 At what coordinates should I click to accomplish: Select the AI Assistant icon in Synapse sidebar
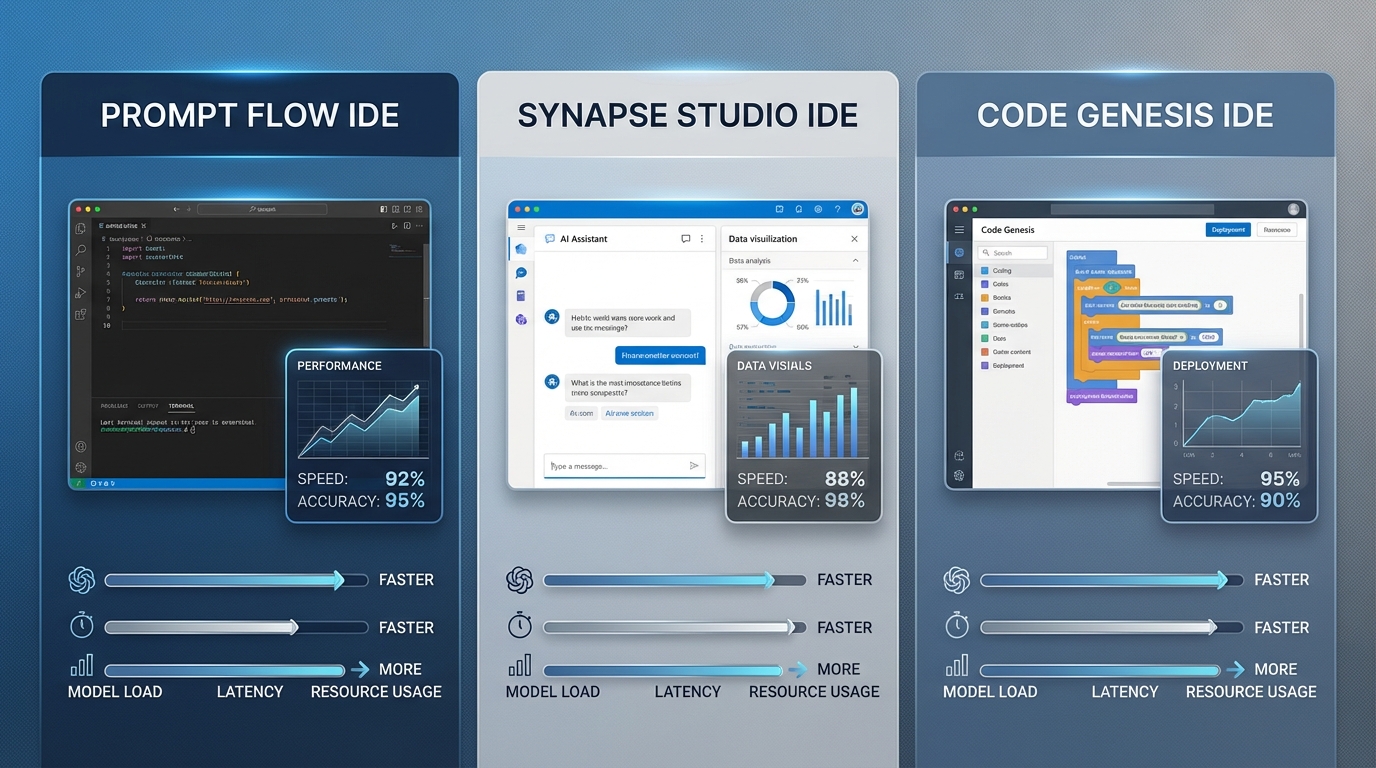coord(520,249)
